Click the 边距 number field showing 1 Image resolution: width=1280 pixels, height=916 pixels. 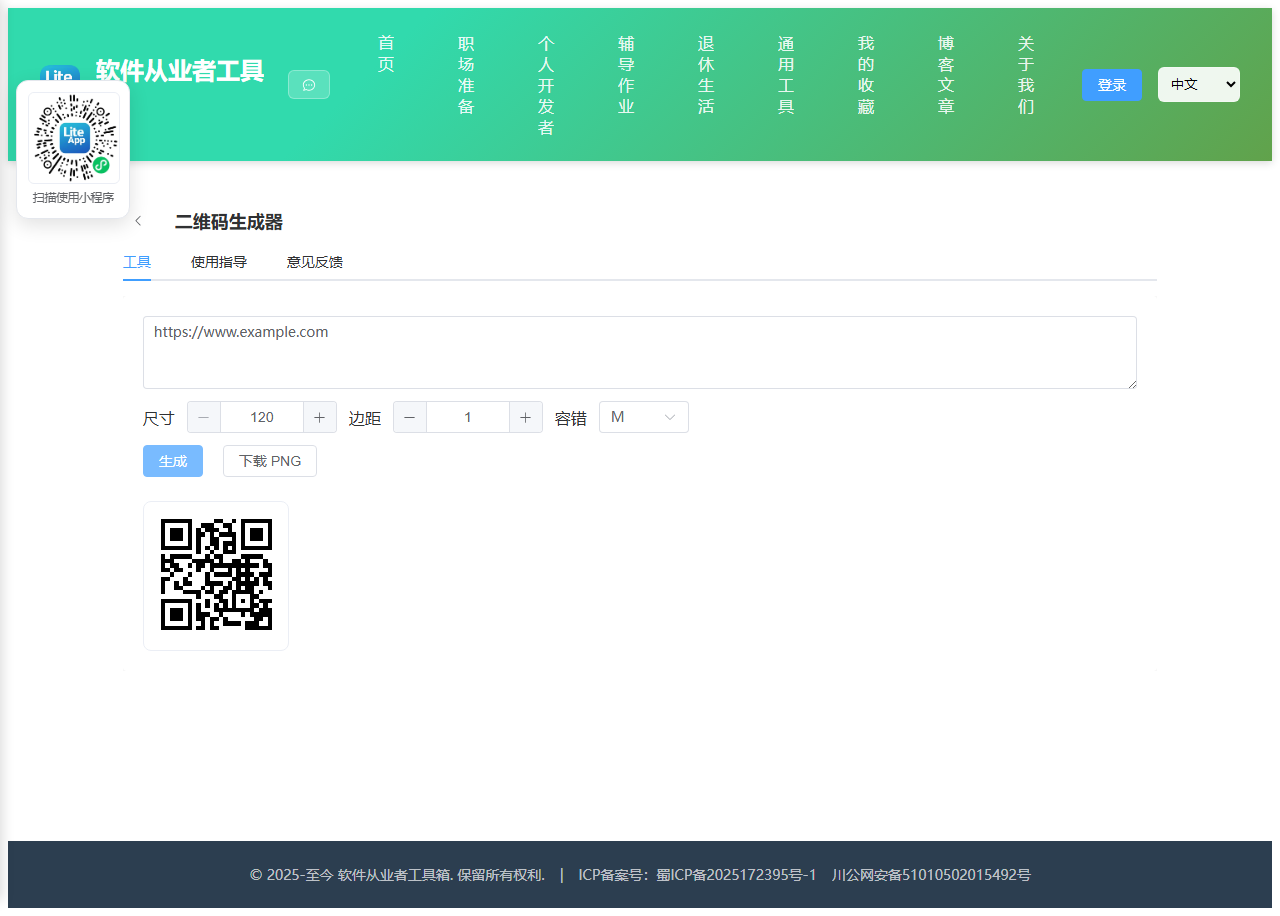(468, 417)
